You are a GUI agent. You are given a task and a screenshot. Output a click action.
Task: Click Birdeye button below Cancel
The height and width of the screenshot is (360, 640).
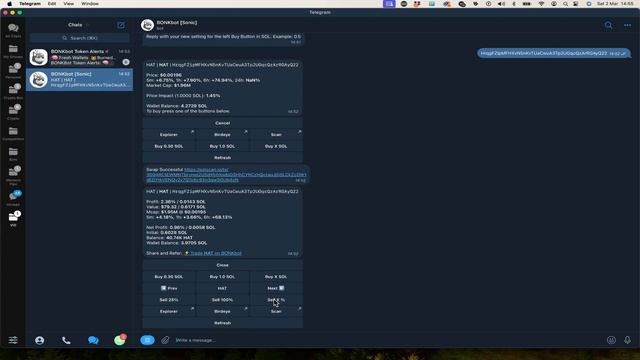click(x=222, y=134)
